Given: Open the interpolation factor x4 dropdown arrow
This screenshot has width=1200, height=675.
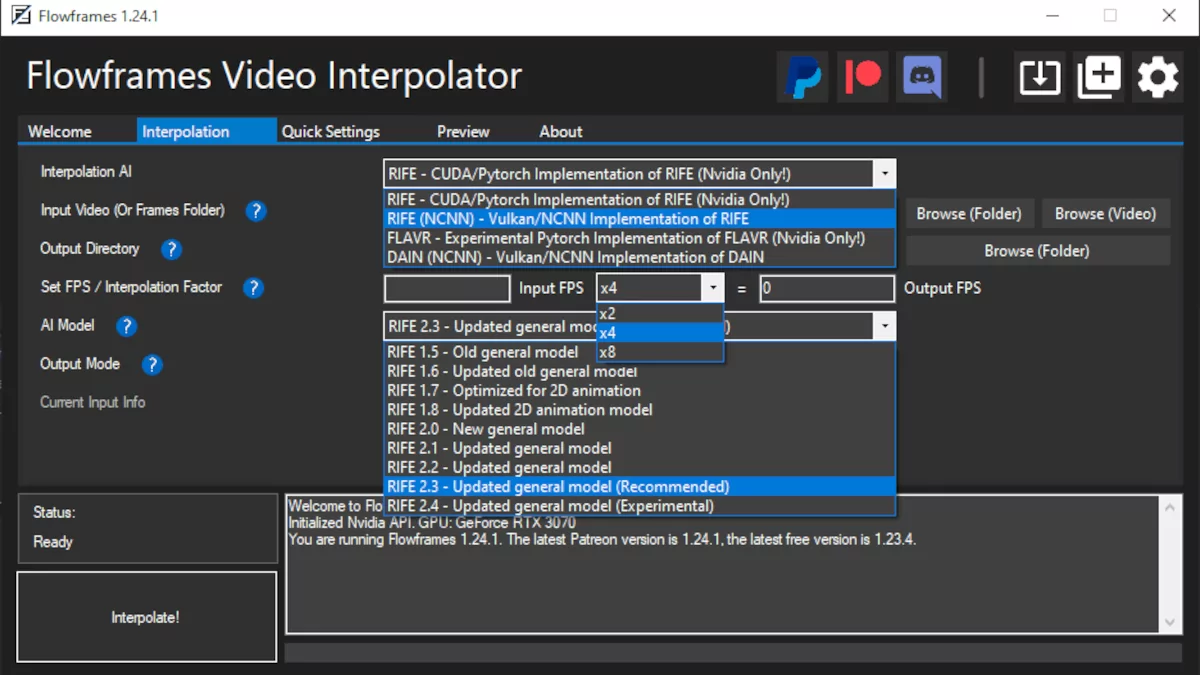Looking at the screenshot, I should click(712, 288).
